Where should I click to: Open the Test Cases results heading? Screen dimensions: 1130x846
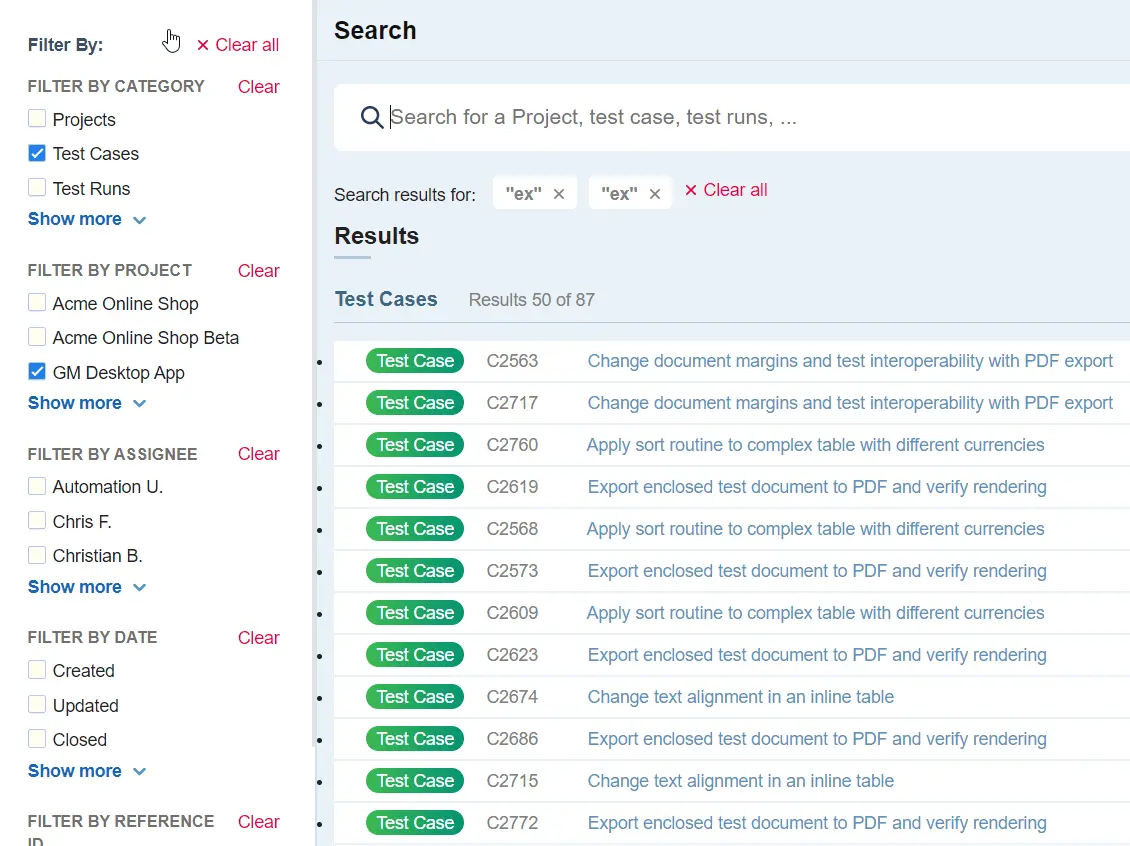point(386,299)
